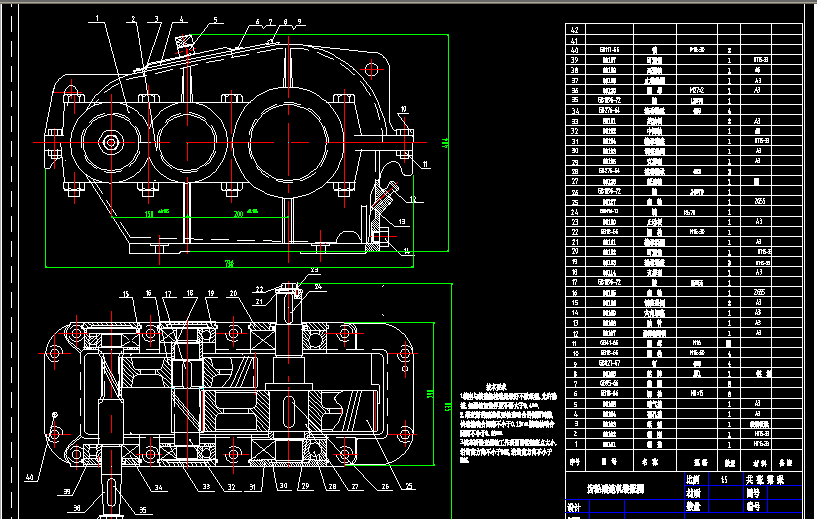Viewport: 817px width, 519px height.
Task: Click callout number 12 near the oil dipstick
Action: (413, 199)
